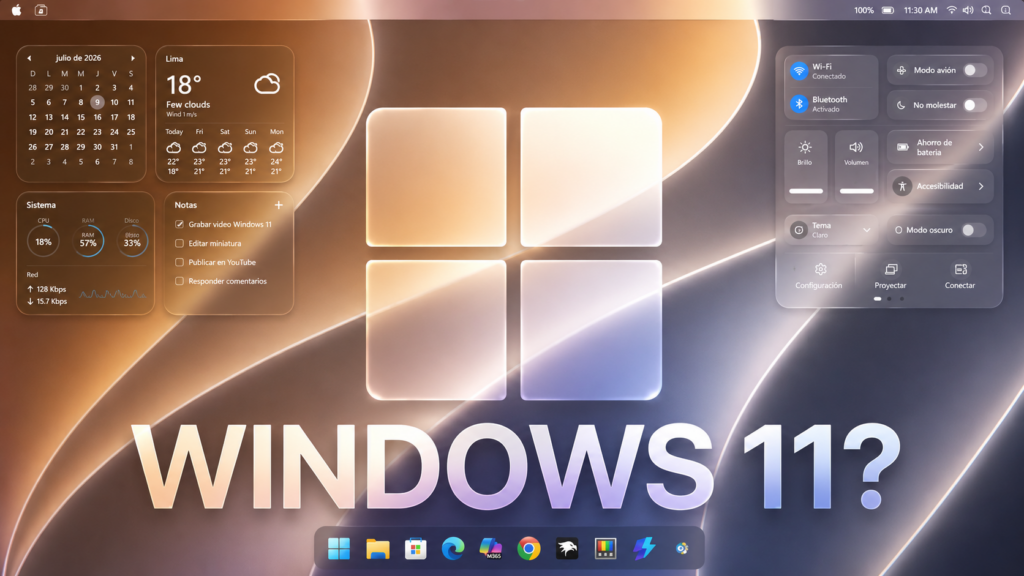Add a new note with plus button
This screenshot has height=576, width=1024.
279,205
